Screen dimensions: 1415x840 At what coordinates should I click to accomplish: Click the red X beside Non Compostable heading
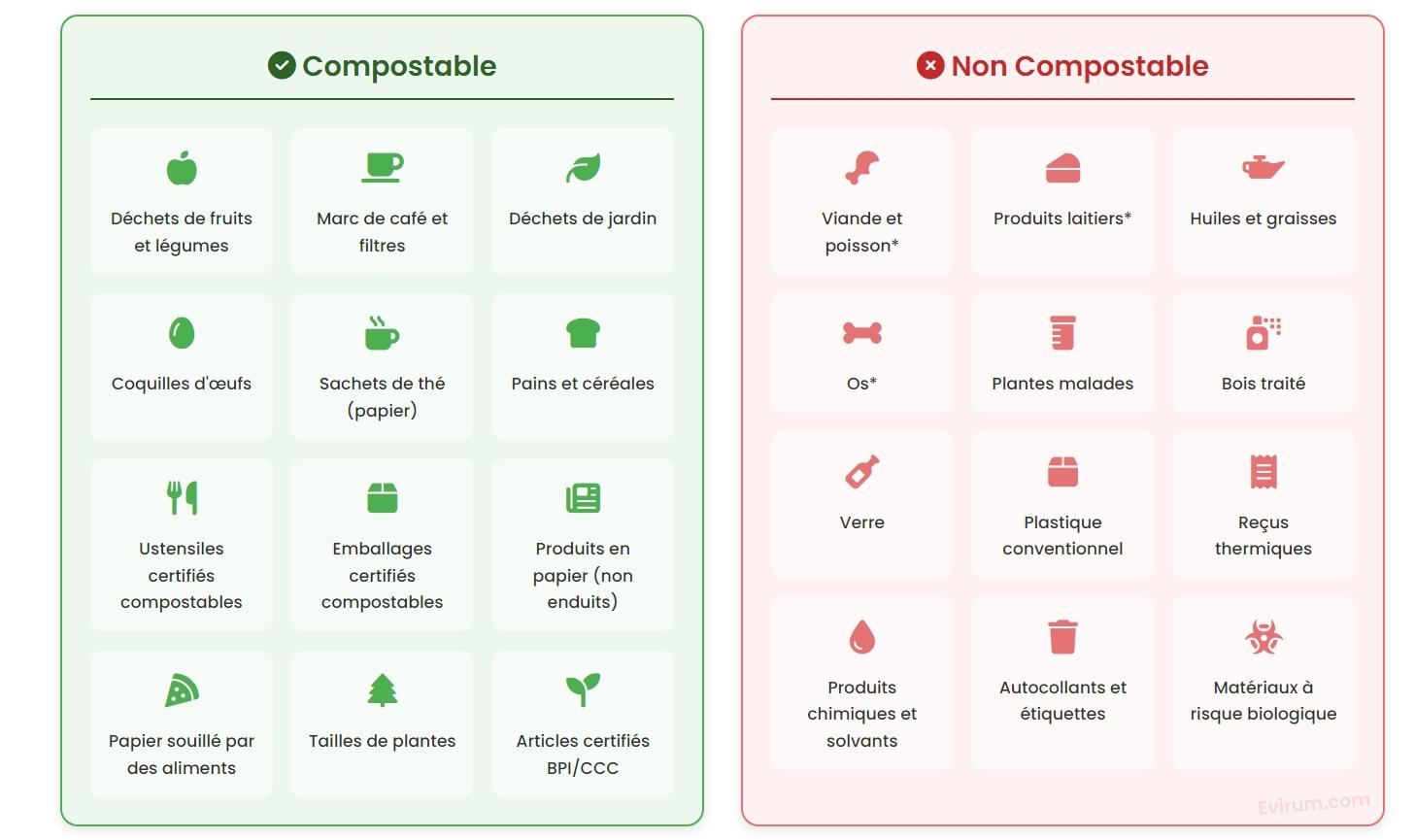coord(930,66)
